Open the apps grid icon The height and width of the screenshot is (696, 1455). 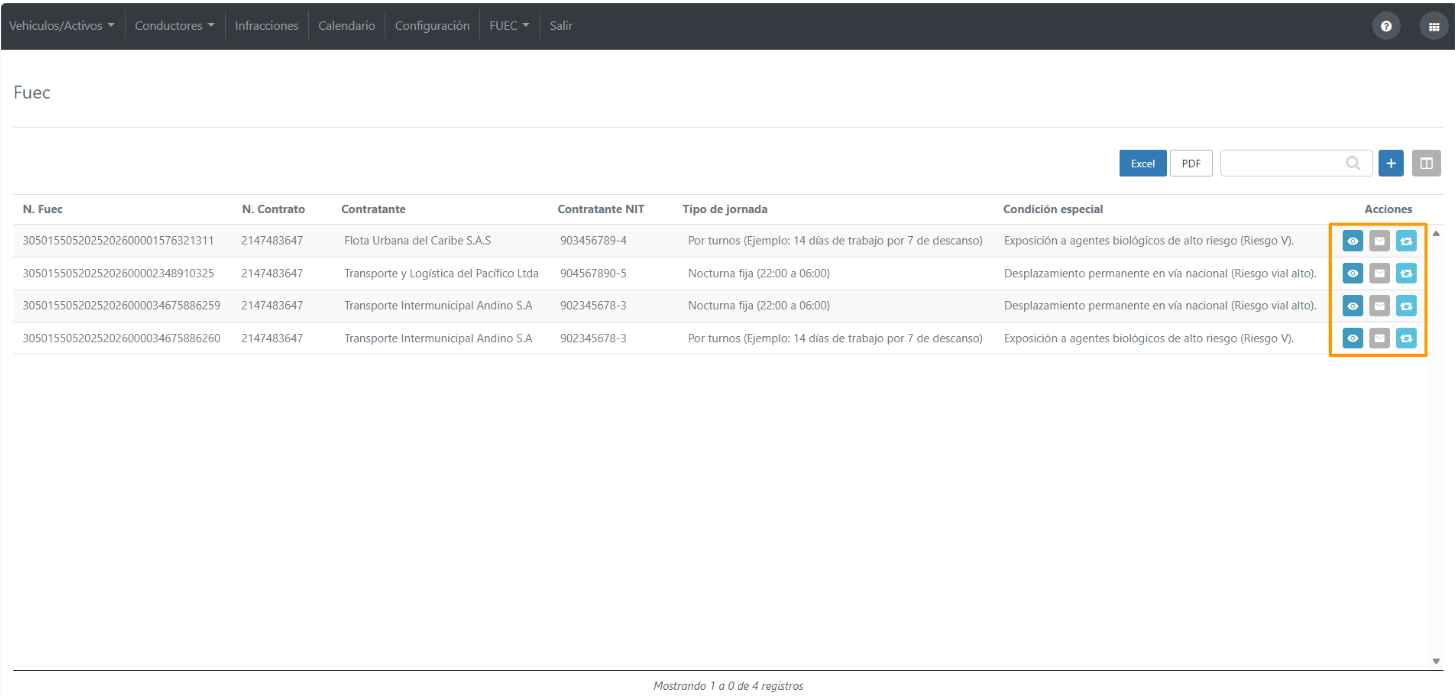tap(1435, 26)
